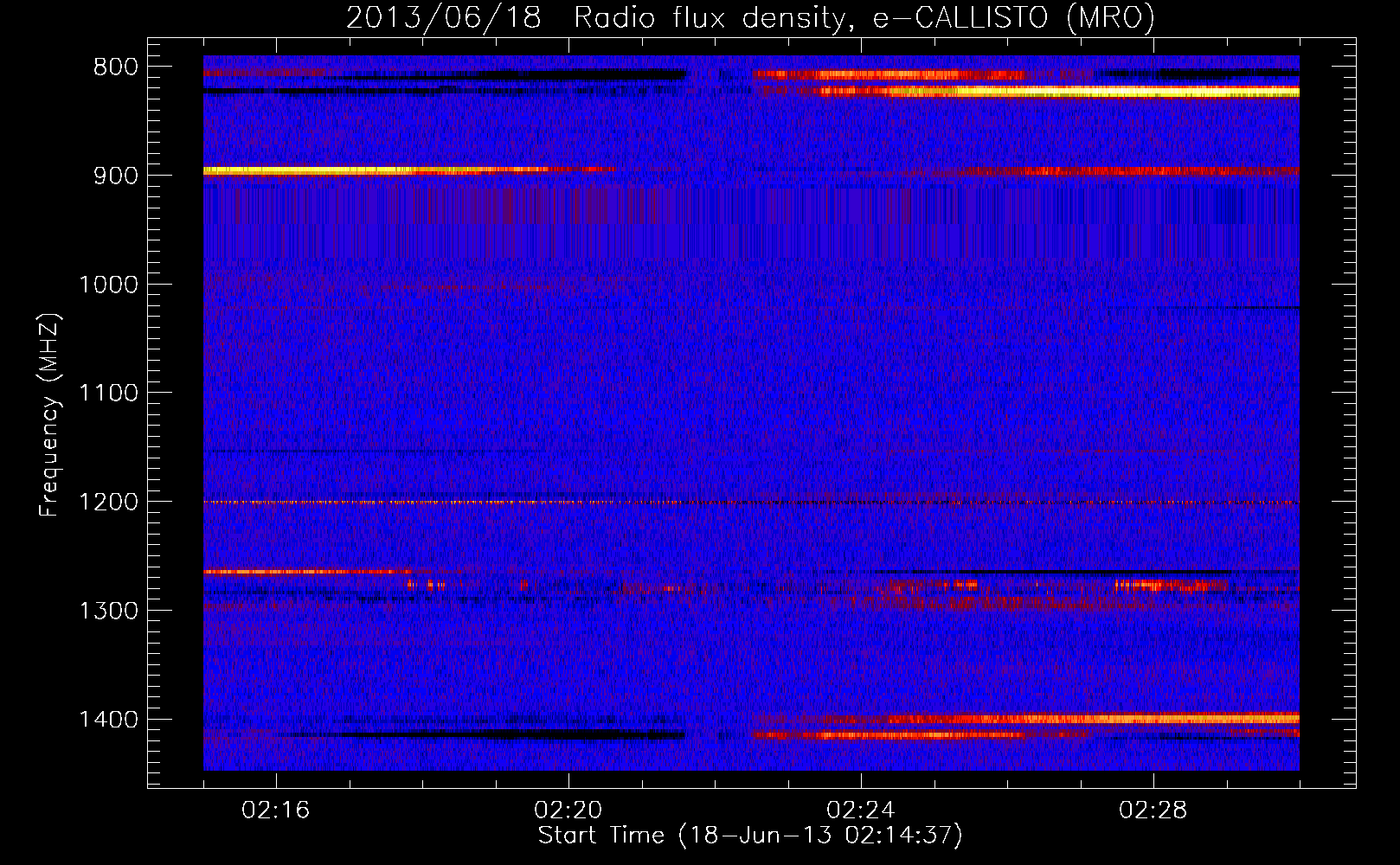
Task: Click the 1400 frequency tick label
Action: tap(108, 720)
